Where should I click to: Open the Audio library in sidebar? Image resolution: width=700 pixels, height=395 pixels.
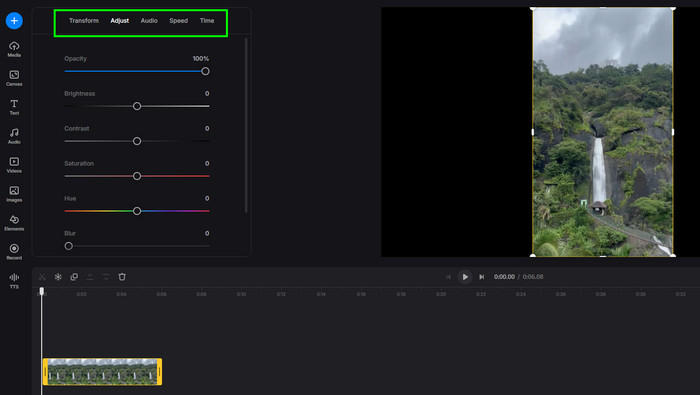14,136
